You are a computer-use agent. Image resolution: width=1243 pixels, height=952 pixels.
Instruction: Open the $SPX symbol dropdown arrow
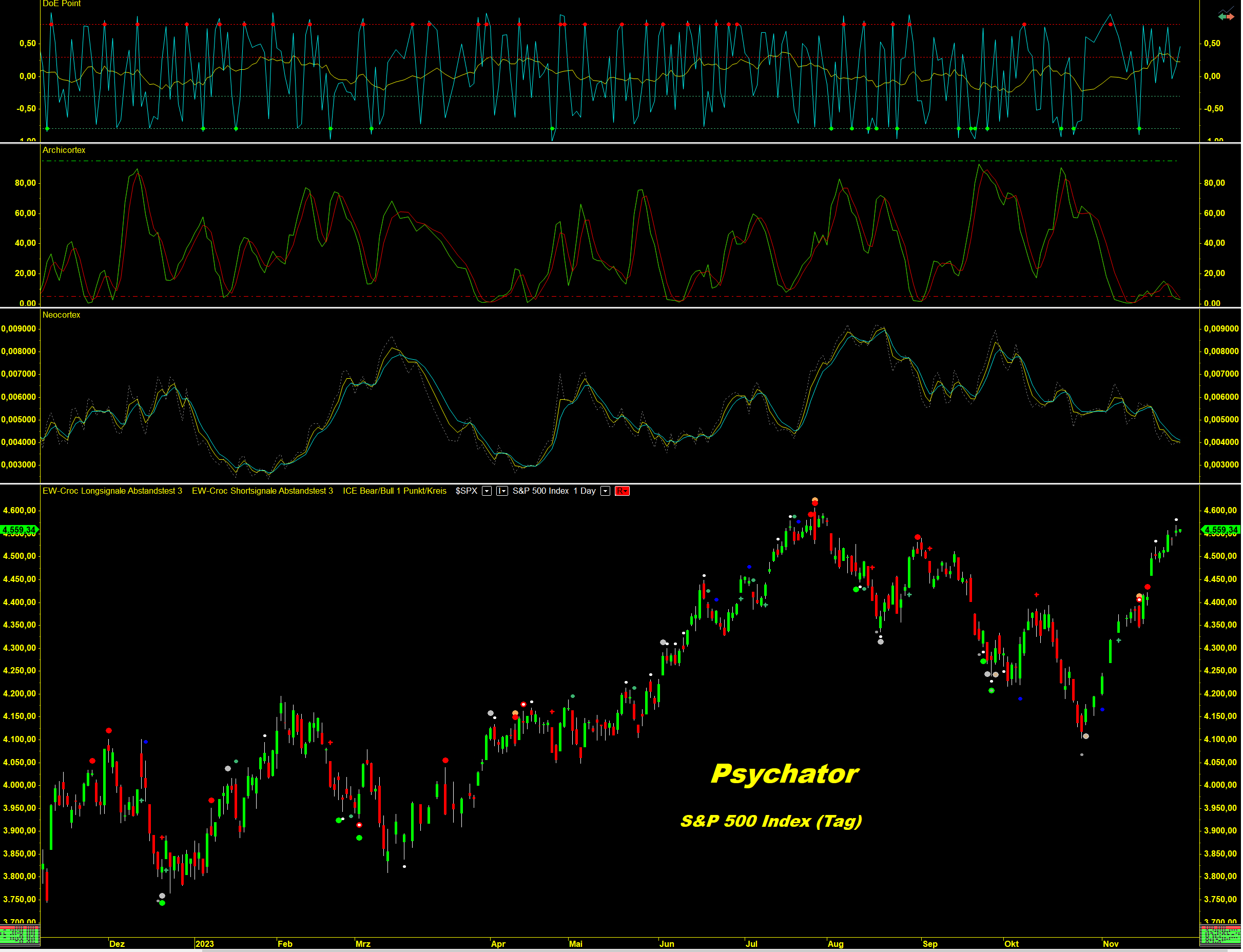point(487,491)
